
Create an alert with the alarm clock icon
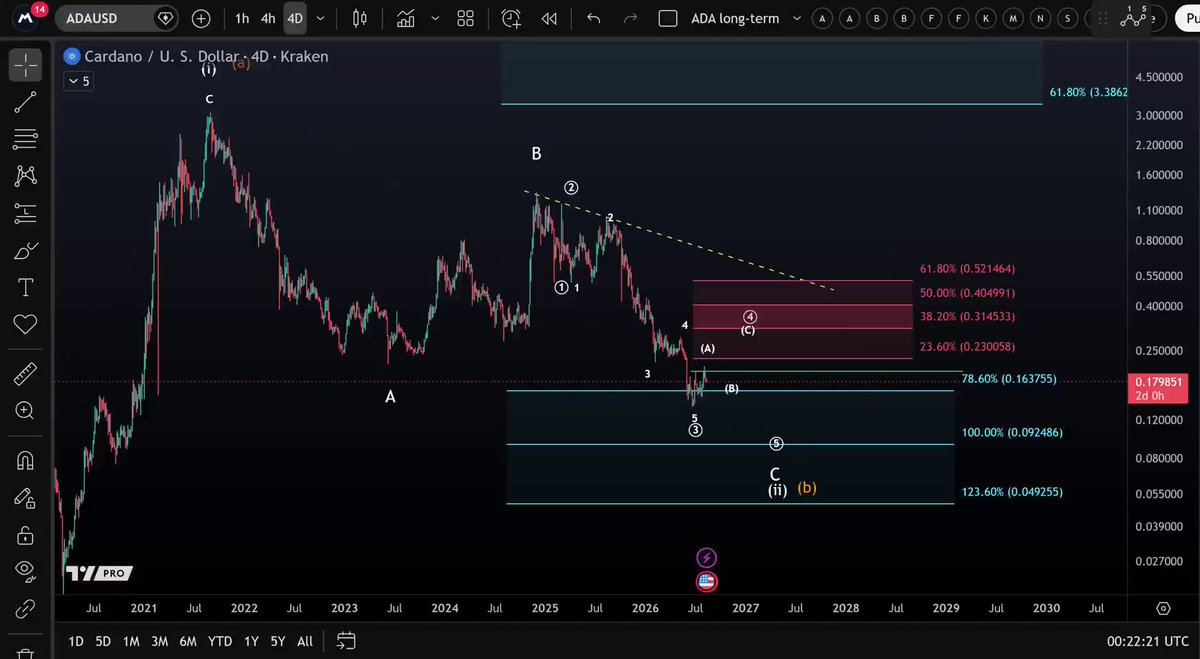(x=511, y=18)
